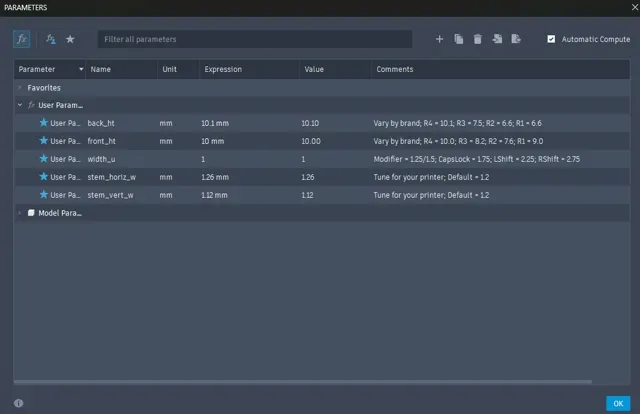
Task: Toggle favorite star for width_u
Action: click(x=44, y=158)
